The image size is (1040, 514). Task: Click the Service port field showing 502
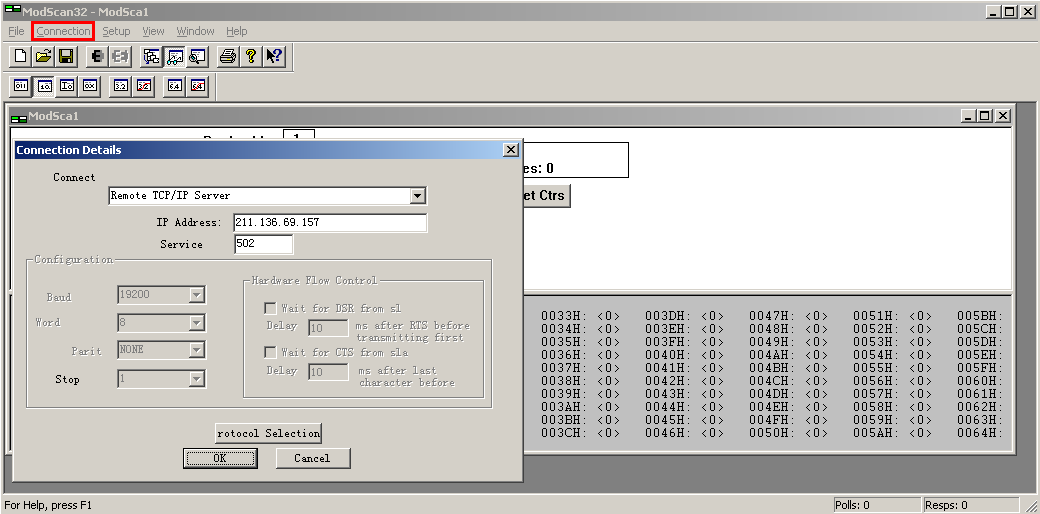point(263,243)
